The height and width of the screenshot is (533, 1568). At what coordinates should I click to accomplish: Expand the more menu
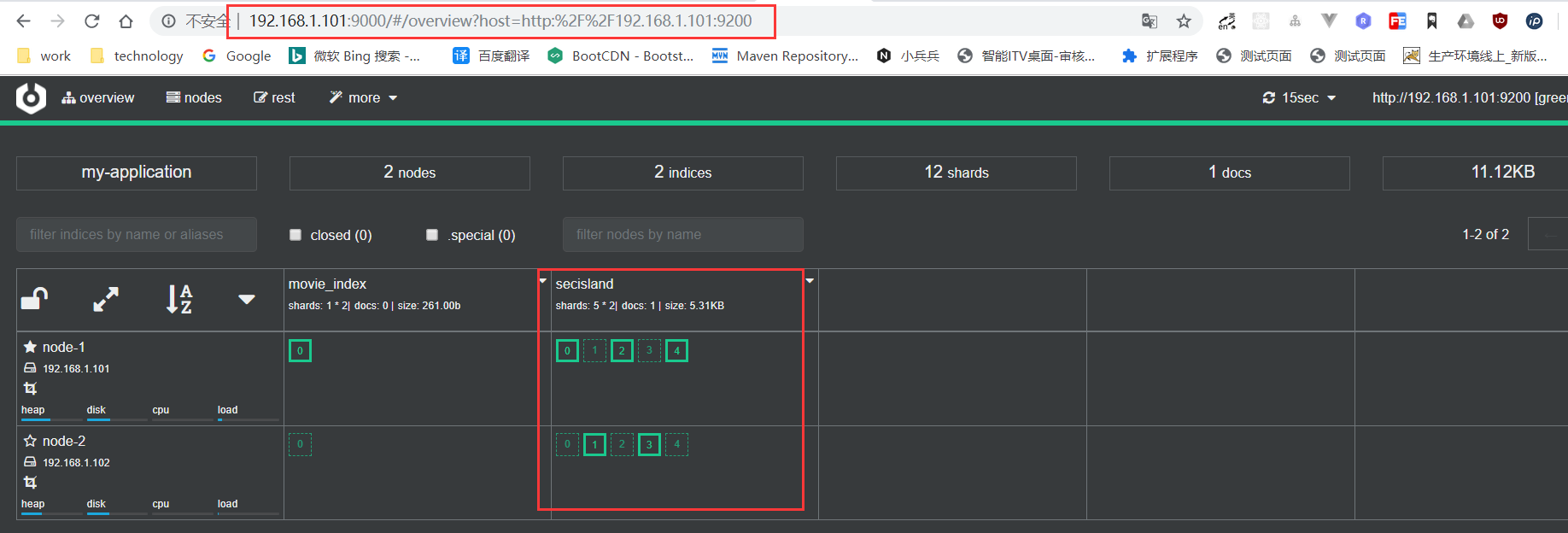[x=364, y=98]
